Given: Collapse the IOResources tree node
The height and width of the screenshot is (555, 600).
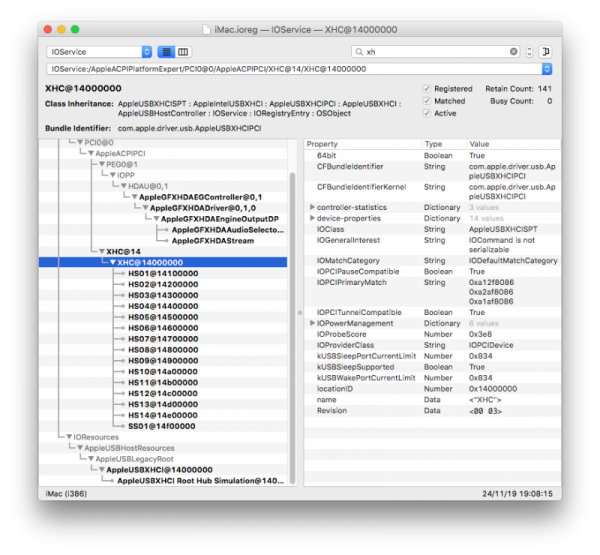Looking at the screenshot, I should click(69, 437).
